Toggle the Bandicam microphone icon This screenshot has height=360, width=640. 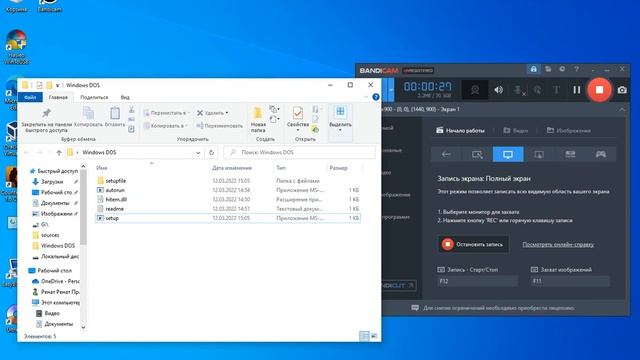click(519, 90)
